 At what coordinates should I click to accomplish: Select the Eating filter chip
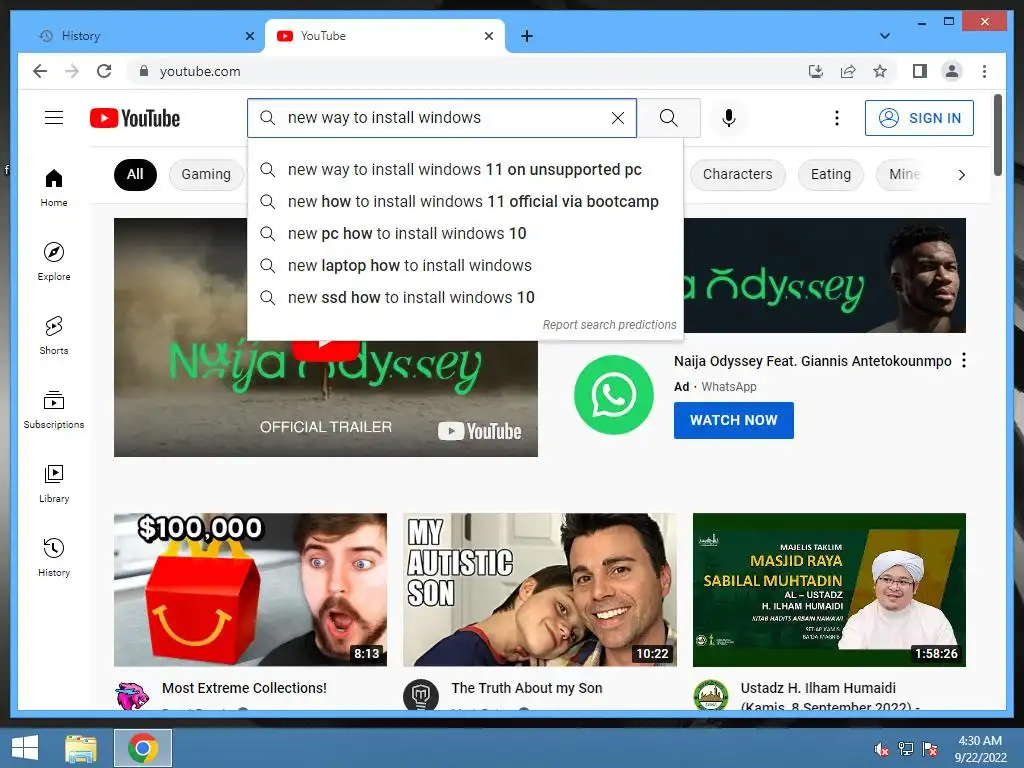[x=831, y=174]
